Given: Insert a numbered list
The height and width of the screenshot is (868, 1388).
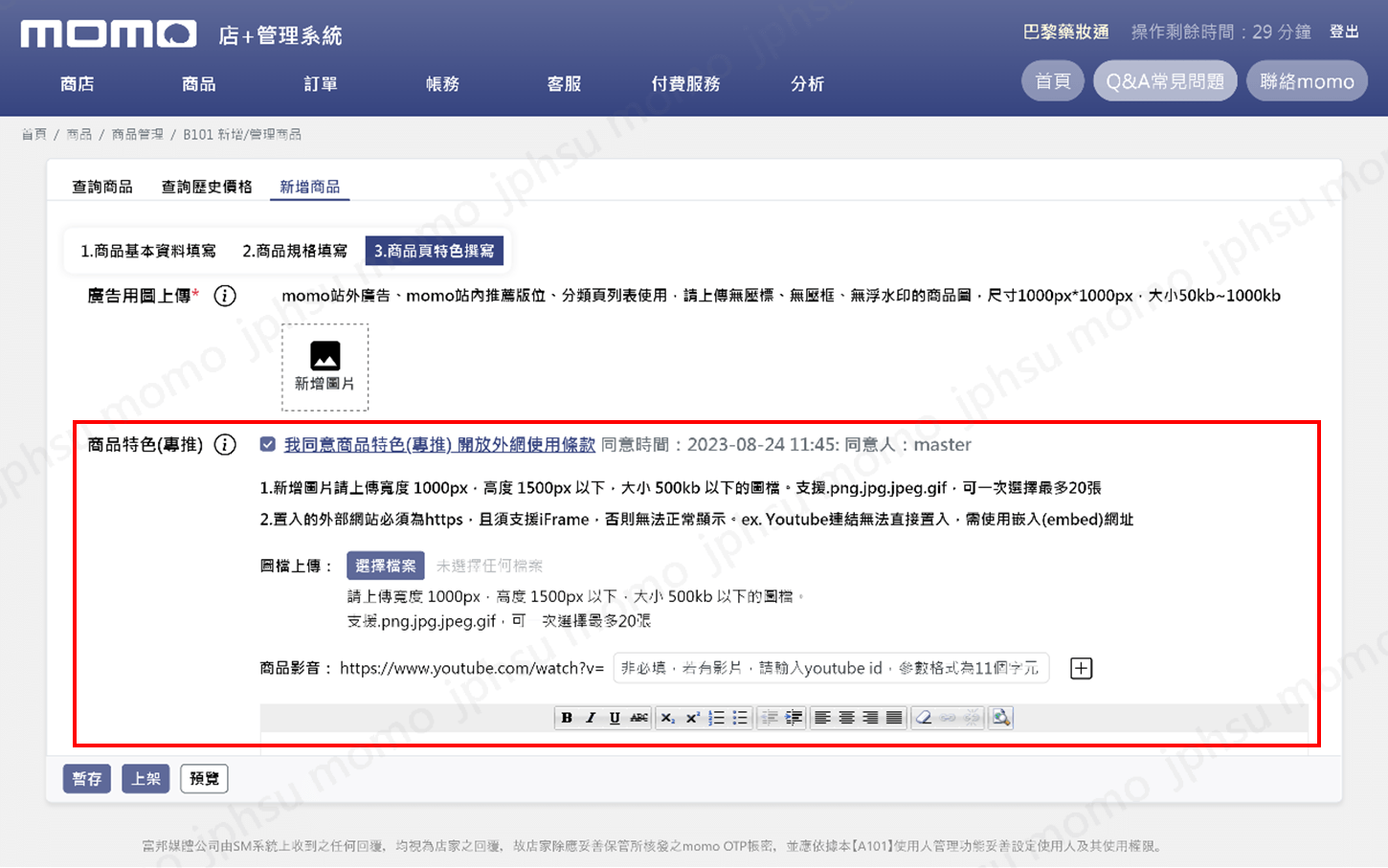Looking at the screenshot, I should tap(716, 718).
